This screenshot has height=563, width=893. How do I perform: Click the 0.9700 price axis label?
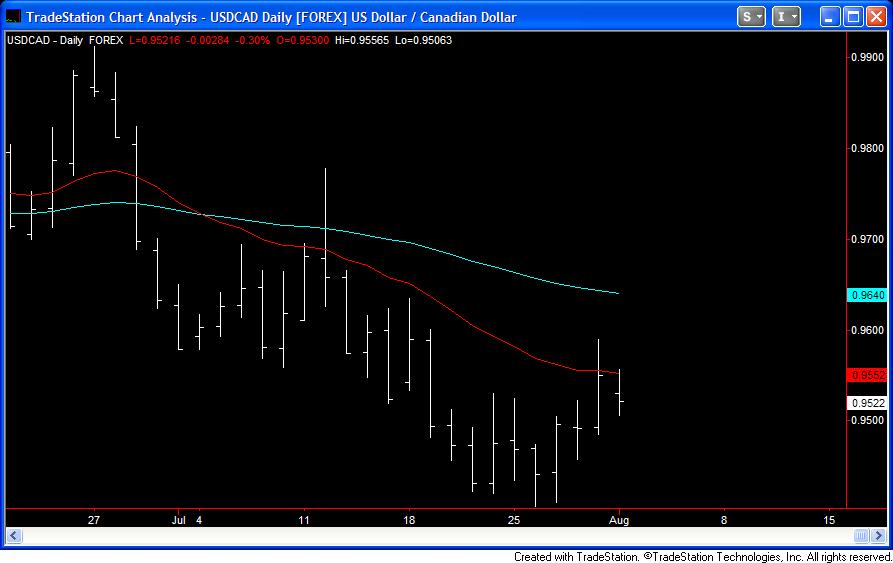(x=867, y=239)
